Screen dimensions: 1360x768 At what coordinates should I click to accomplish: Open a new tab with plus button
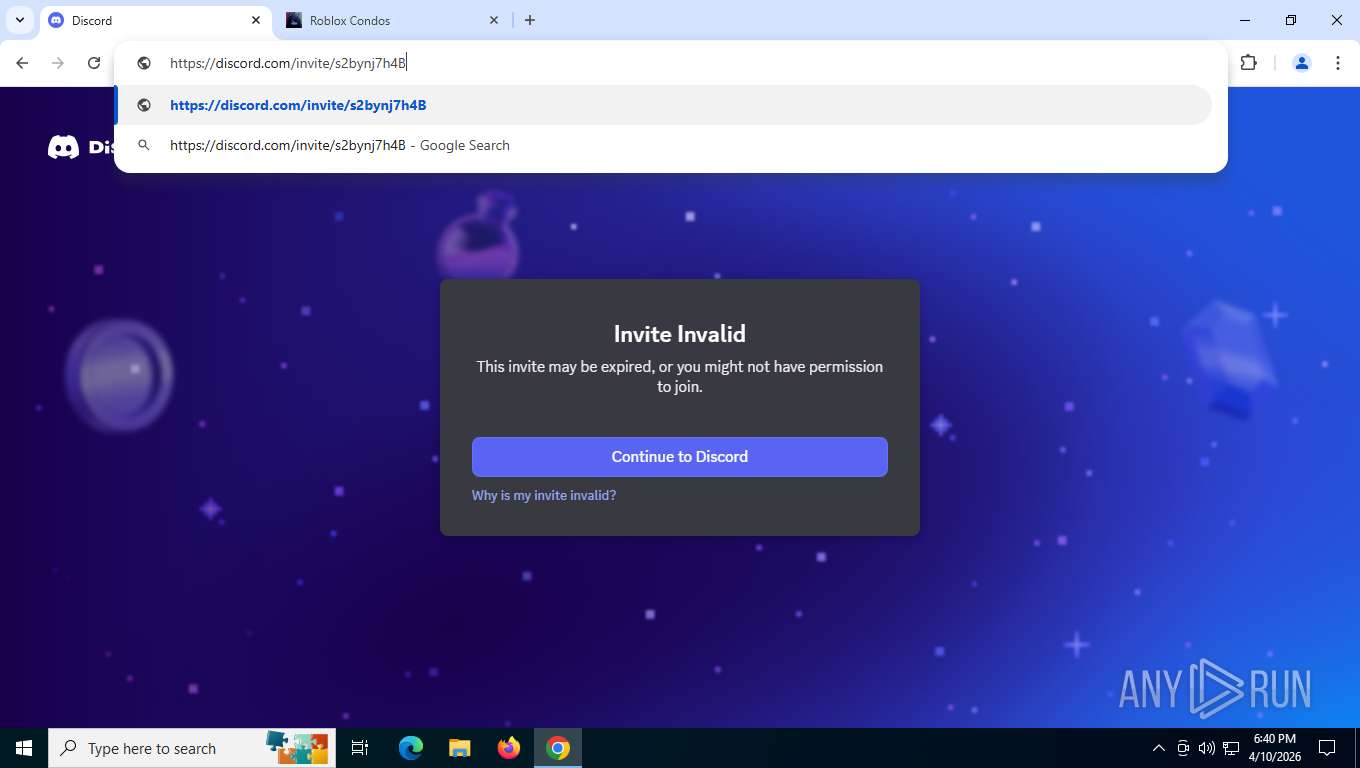click(530, 20)
